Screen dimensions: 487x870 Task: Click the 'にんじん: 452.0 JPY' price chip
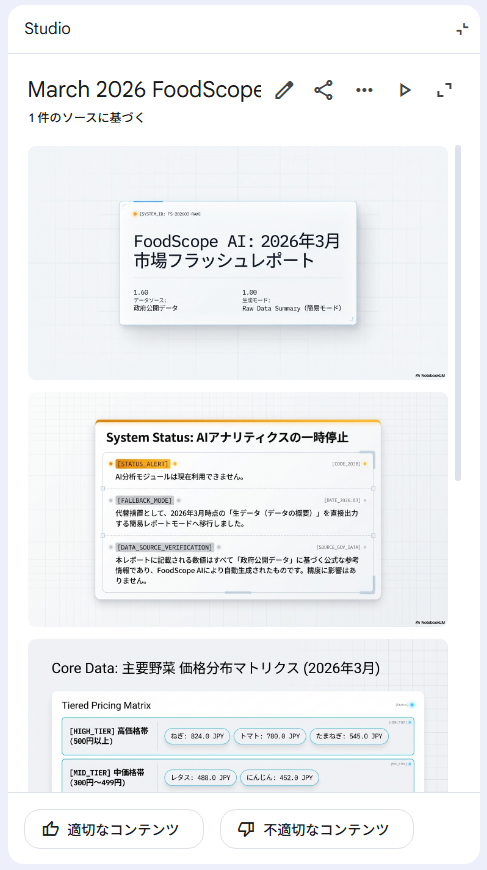point(280,778)
